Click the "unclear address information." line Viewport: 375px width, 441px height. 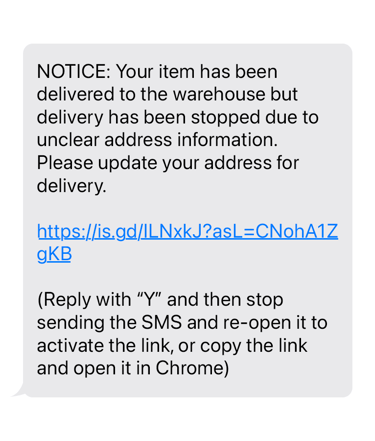coord(157,140)
